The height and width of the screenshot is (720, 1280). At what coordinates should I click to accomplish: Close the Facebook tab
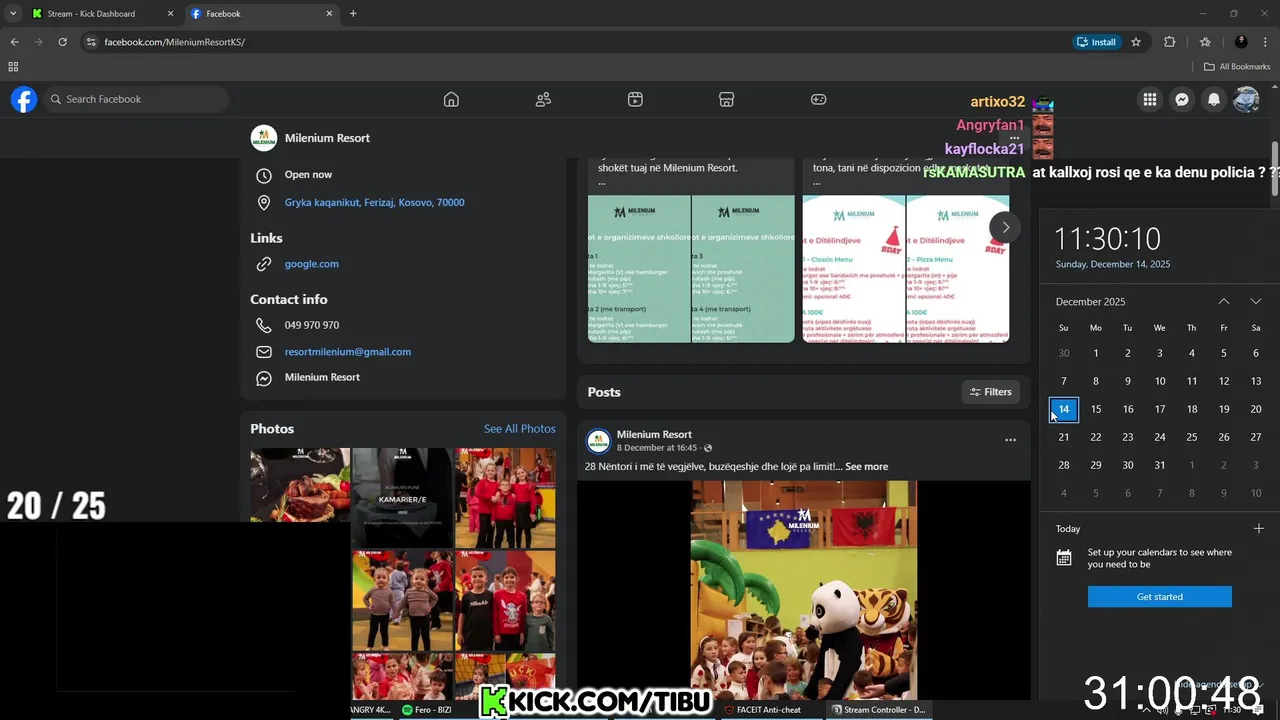329,14
